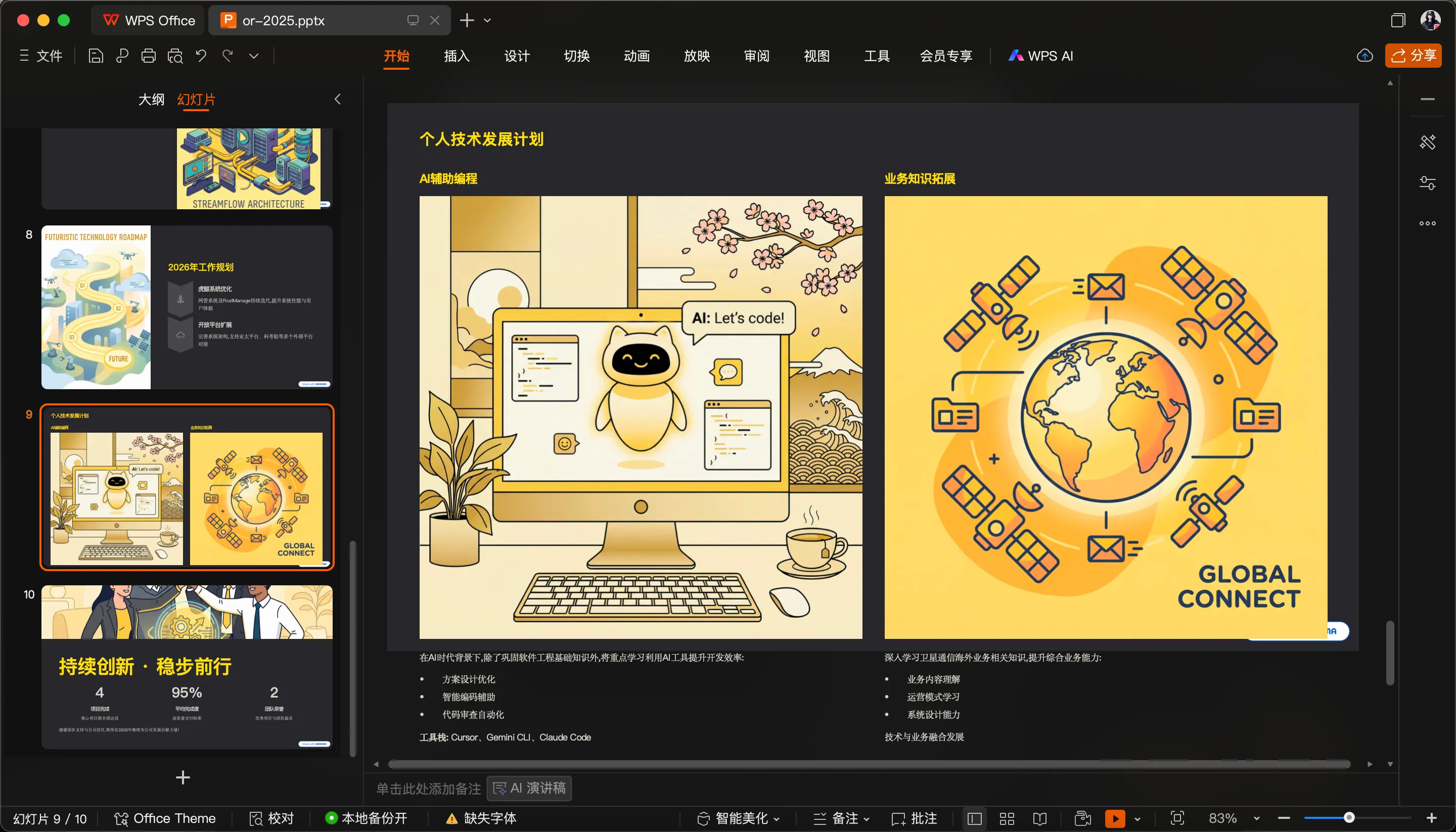Screen dimensions: 1456x832
Task: Click the 本地备份开 backup status
Action: coord(367,818)
